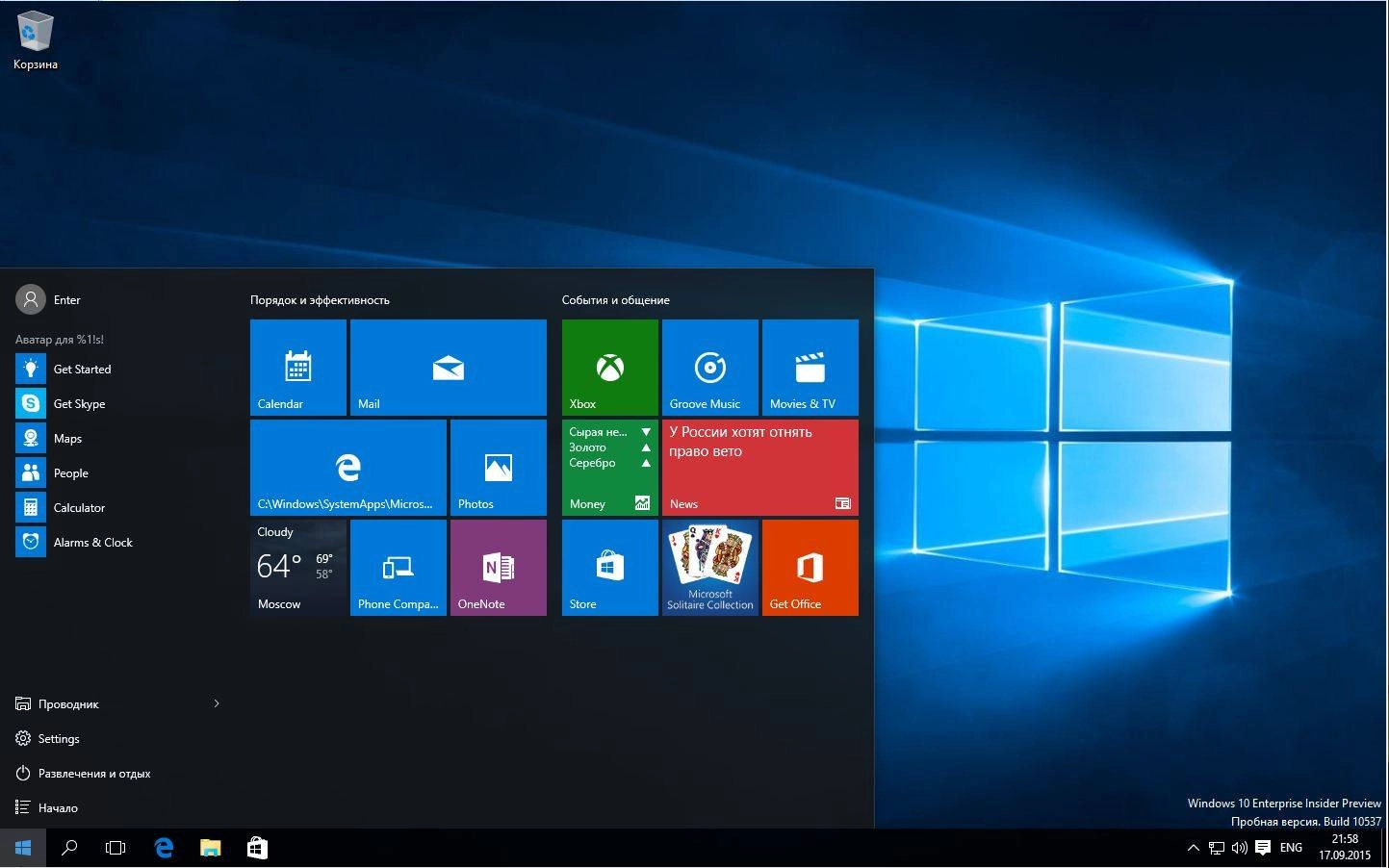Open the Photos tile

(x=499, y=468)
